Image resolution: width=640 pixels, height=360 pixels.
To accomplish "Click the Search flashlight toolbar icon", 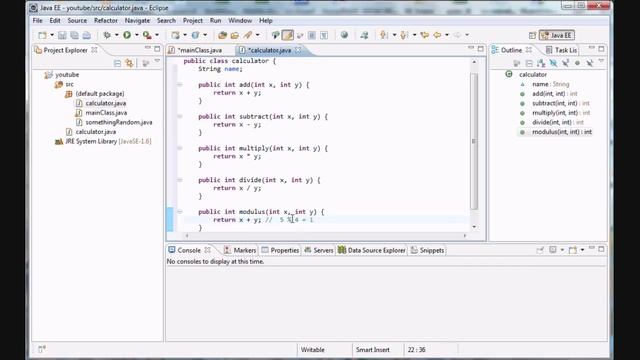I will pos(248,35).
